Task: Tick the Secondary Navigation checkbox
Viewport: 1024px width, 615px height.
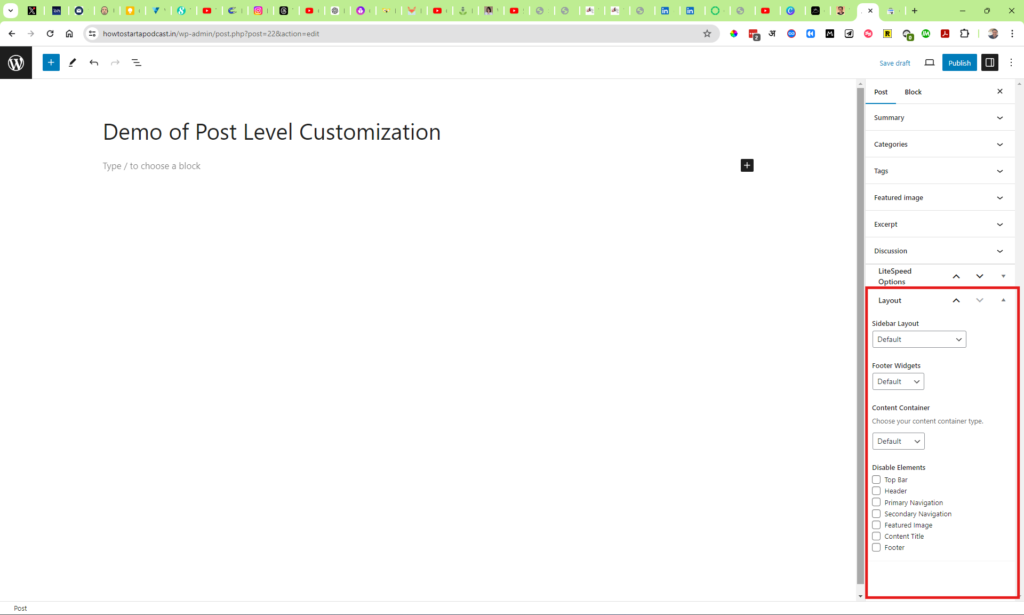Action: (876, 514)
